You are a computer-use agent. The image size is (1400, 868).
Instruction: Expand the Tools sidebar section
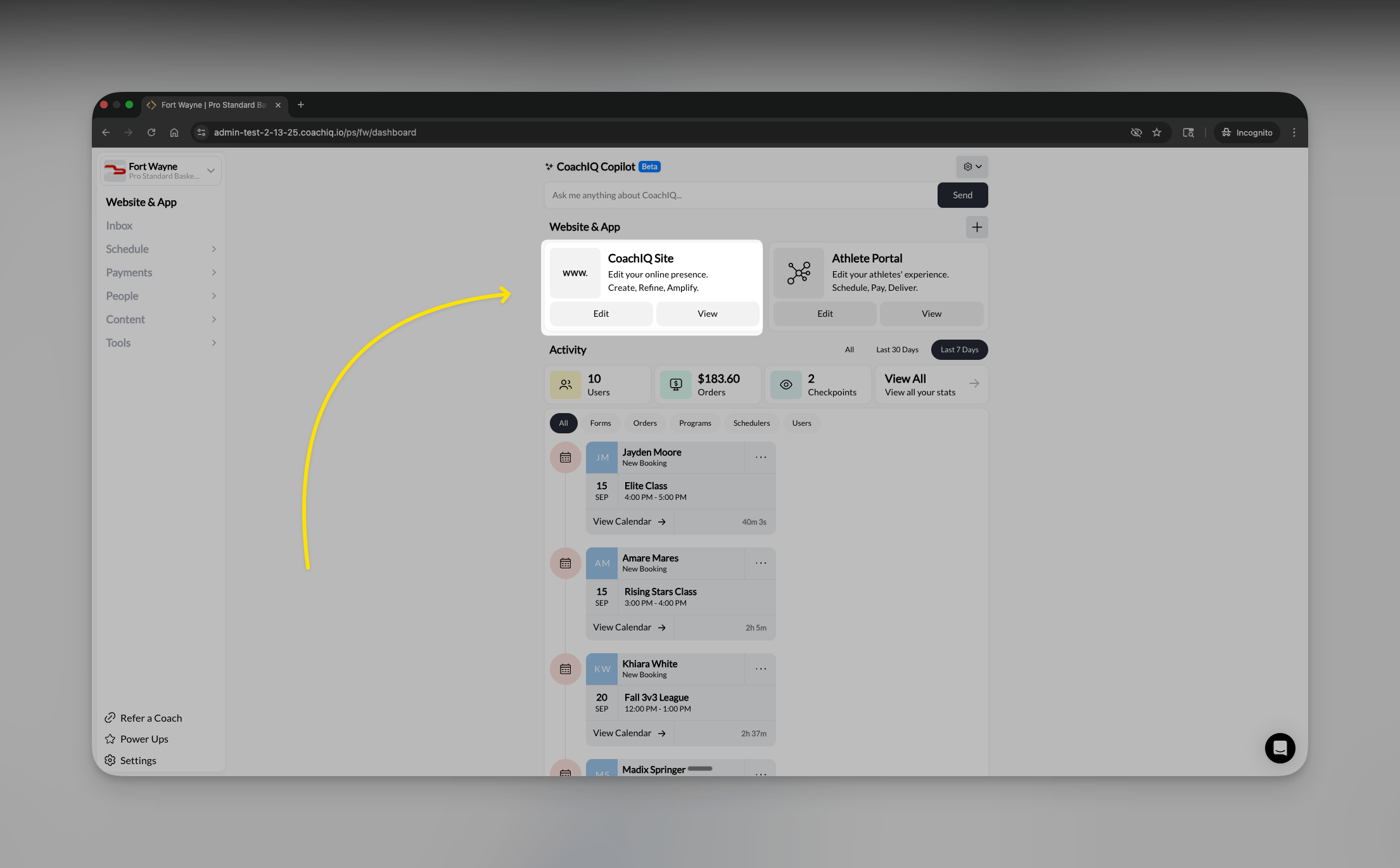pyautogui.click(x=161, y=343)
